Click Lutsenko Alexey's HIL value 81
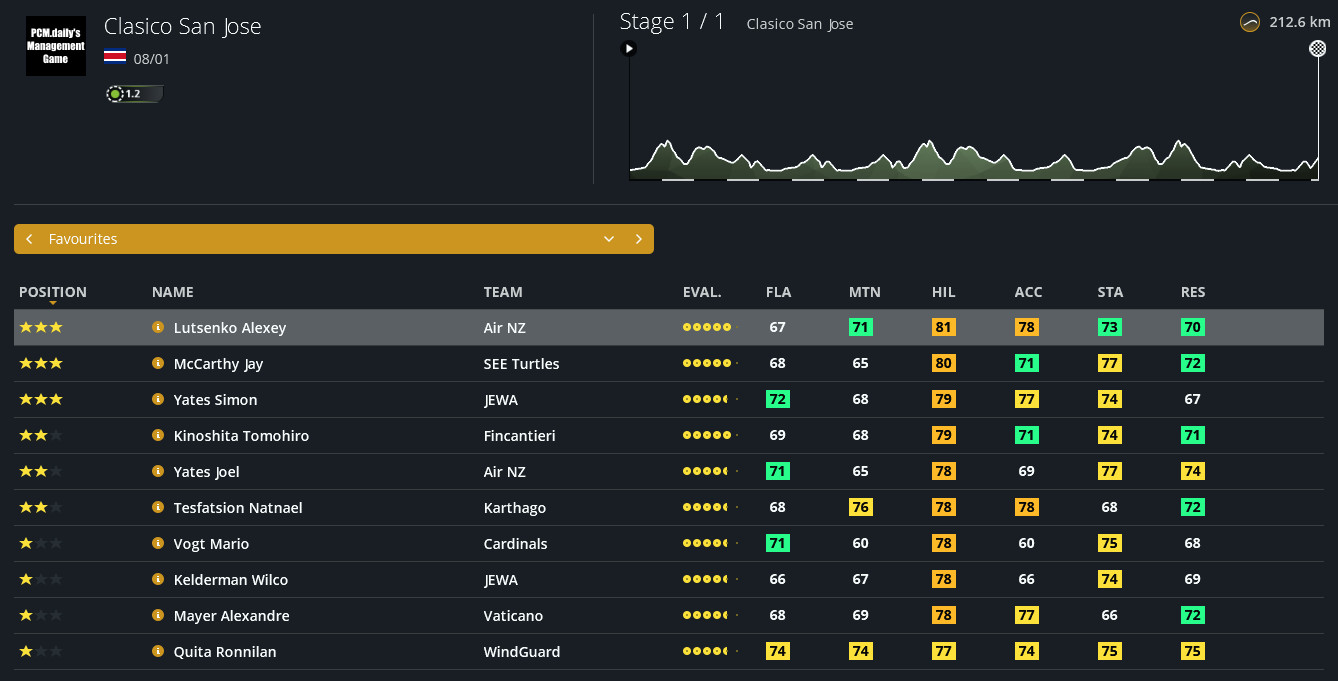This screenshot has height=681, width=1338. [943, 327]
